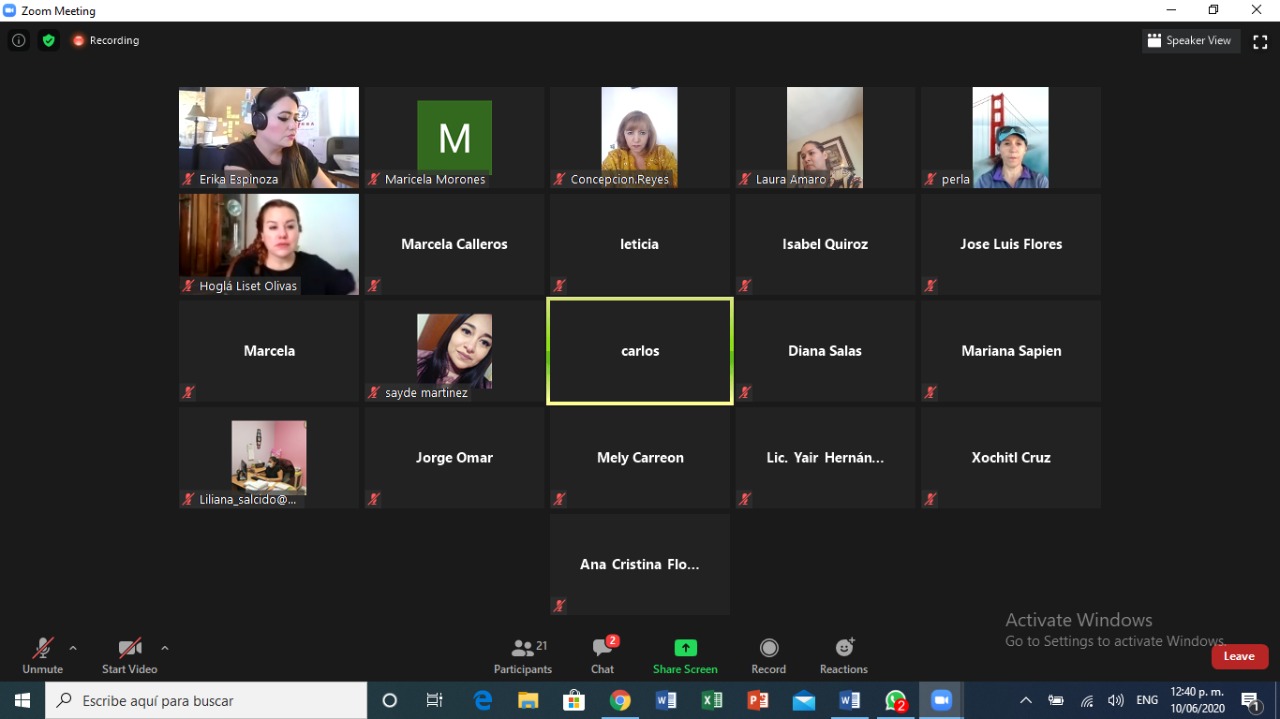This screenshot has width=1280, height=719.
Task: Expand video options arrow next to Start Video
Action: (x=165, y=648)
